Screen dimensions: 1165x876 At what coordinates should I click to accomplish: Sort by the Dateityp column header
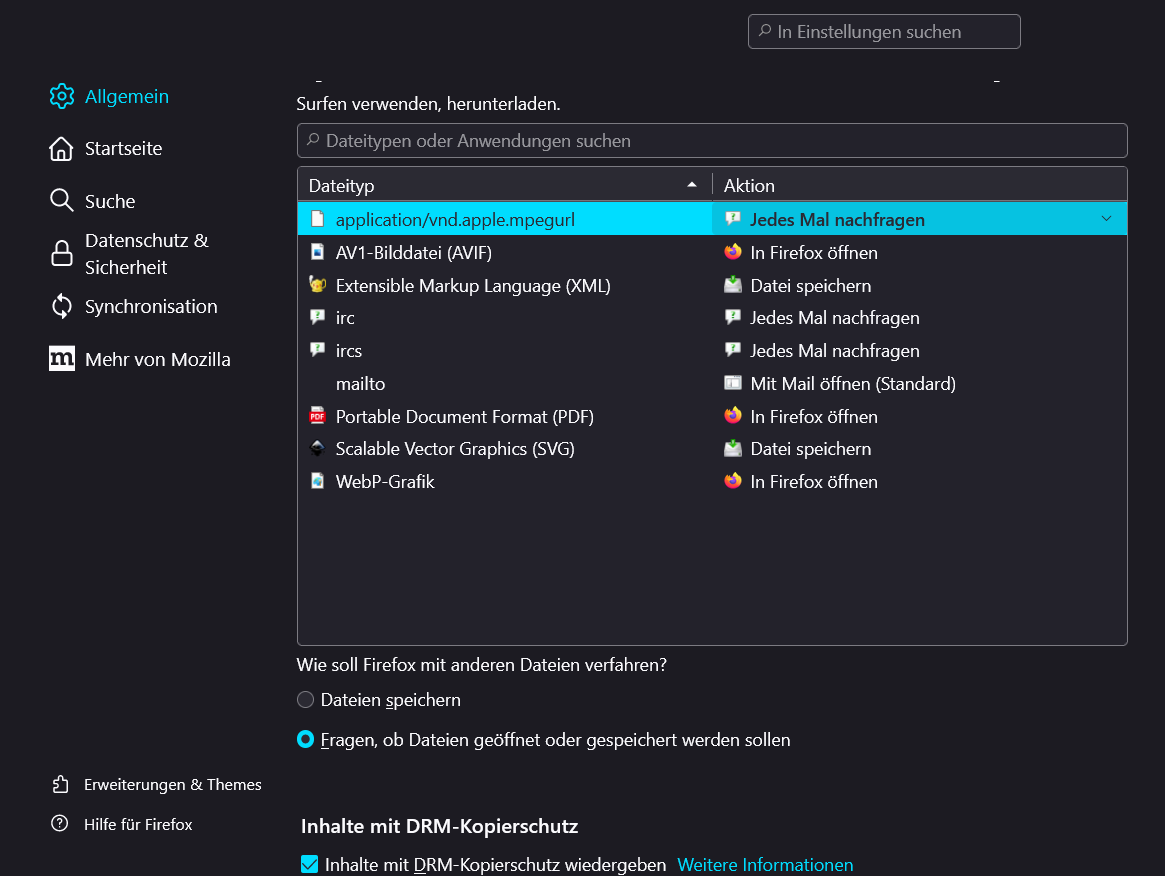[x=504, y=185]
